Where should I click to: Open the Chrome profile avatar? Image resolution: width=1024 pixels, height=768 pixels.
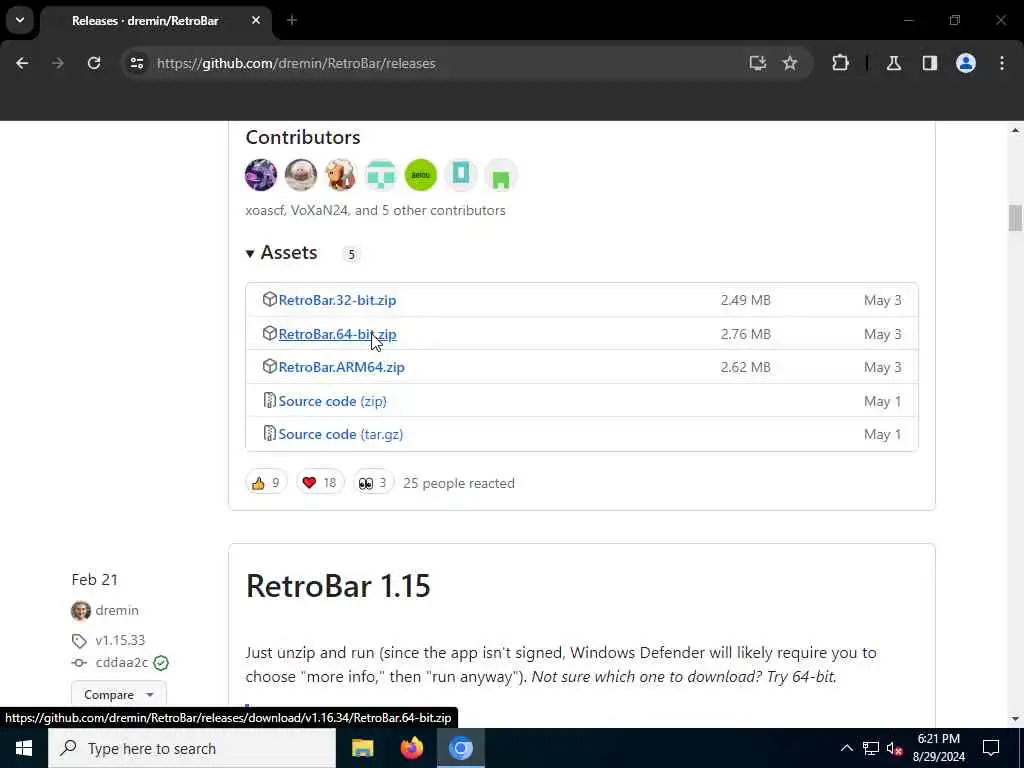coord(966,63)
